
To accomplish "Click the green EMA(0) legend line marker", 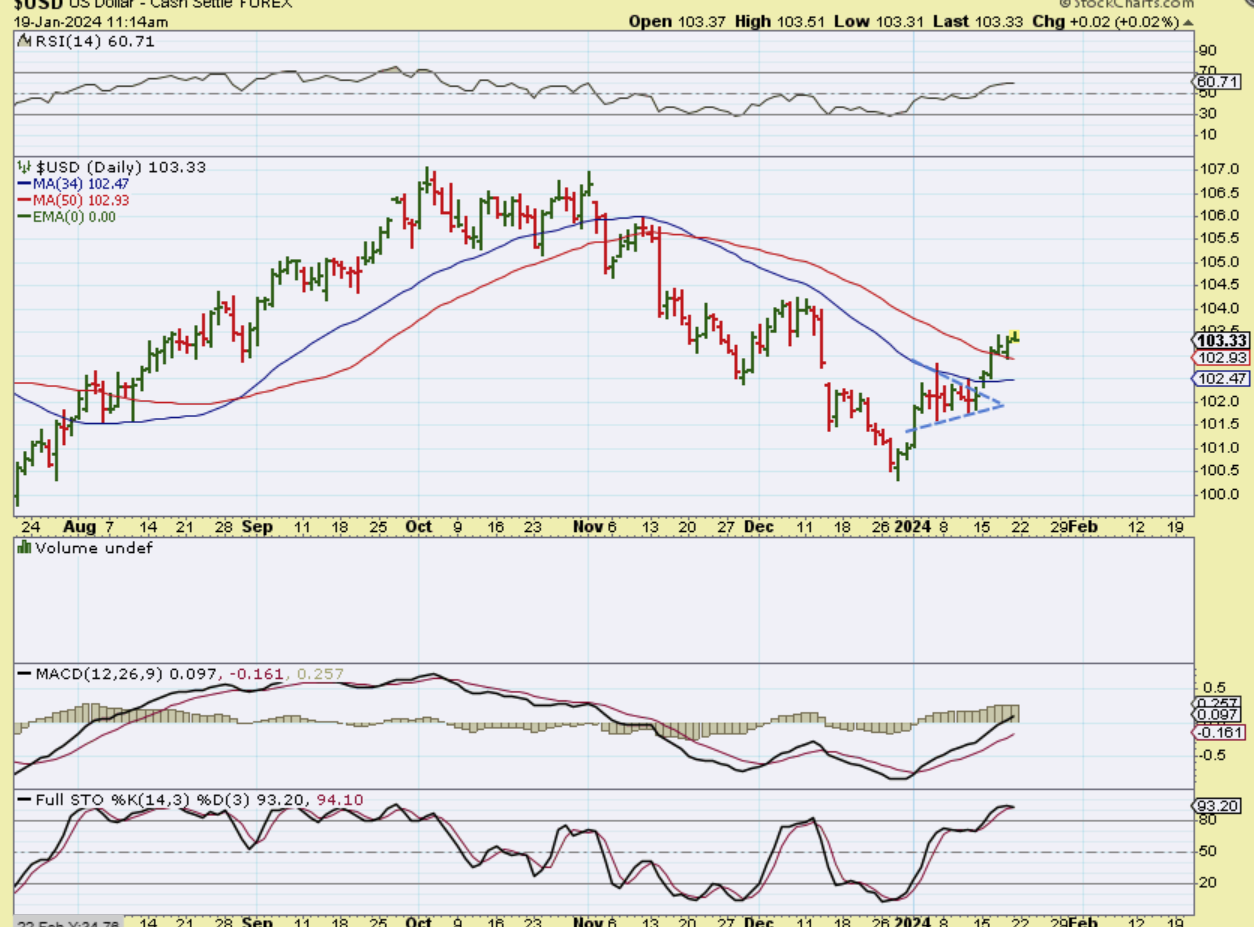I will 24,216.
